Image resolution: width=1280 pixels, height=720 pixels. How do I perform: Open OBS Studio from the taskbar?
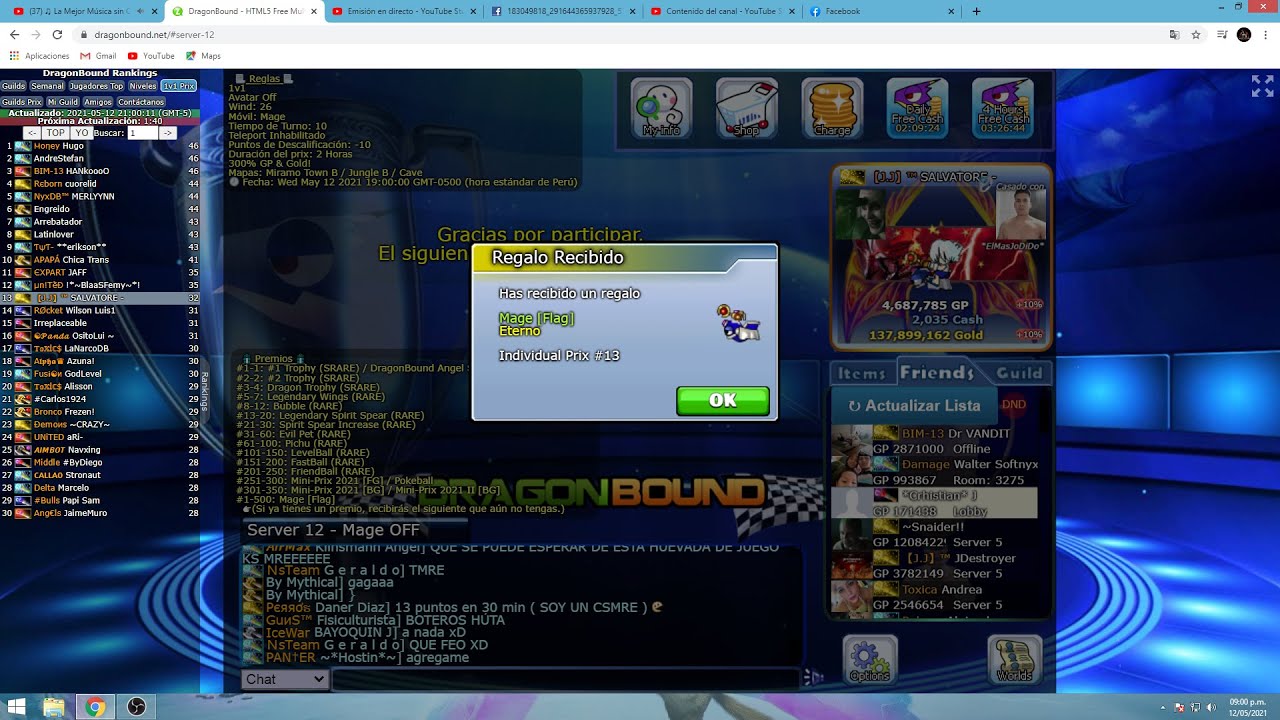(137, 707)
